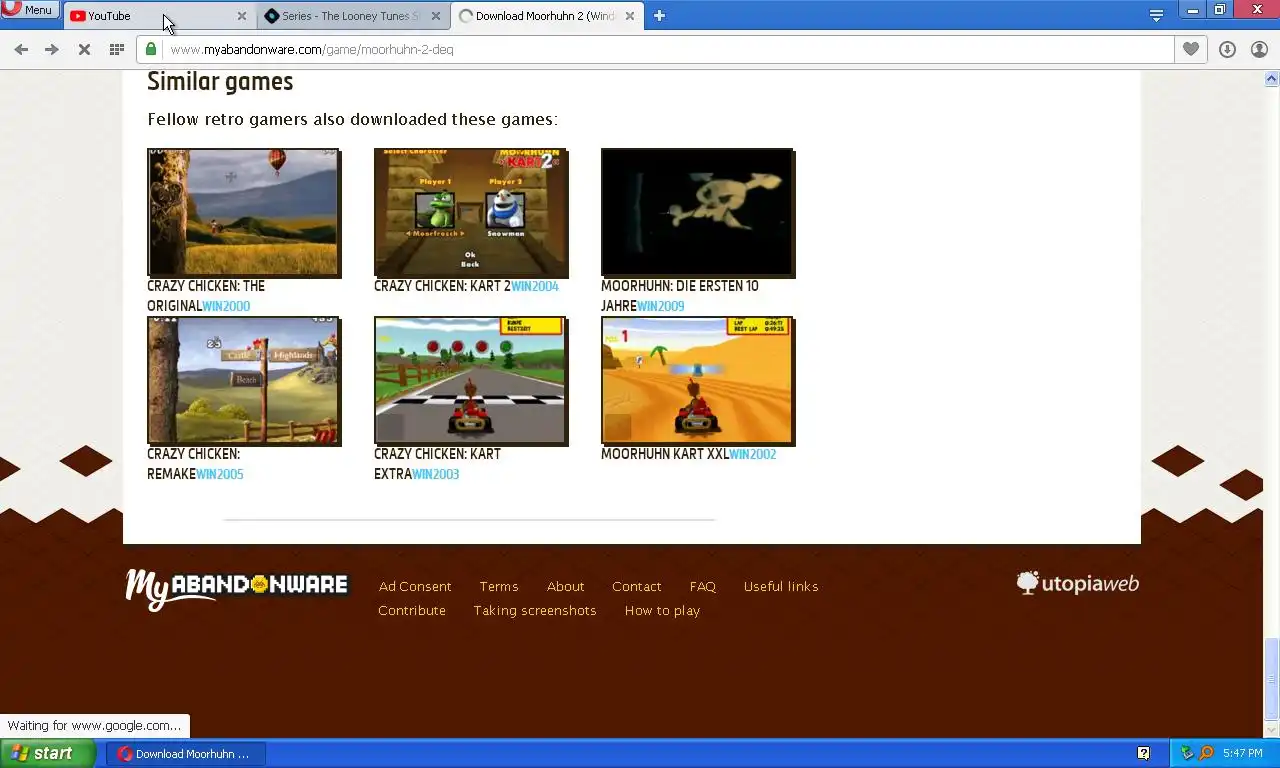
Task: Open the Windows start button
Action: [47, 754]
